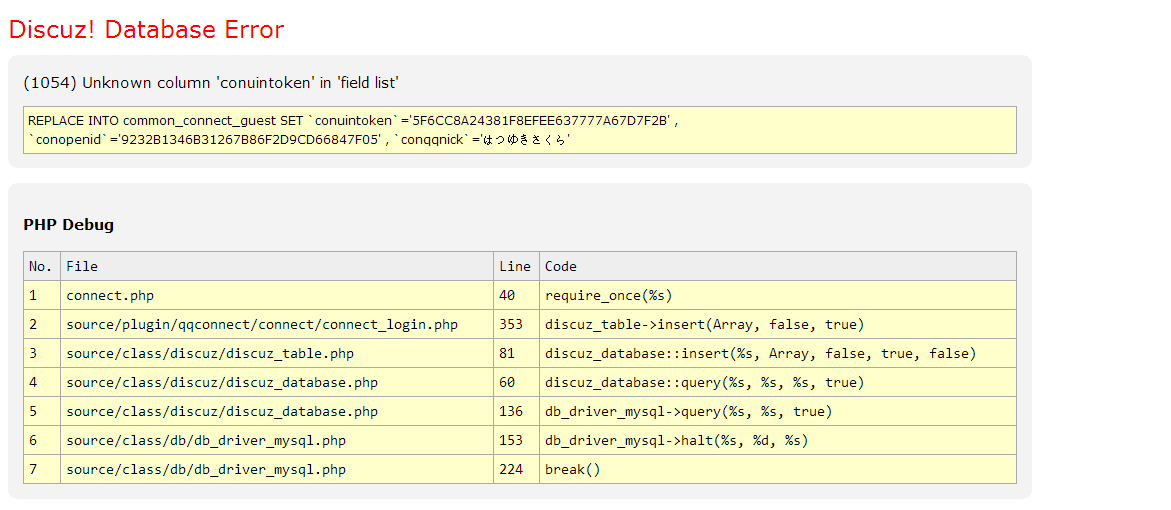The width and height of the screenshot is (1171, 510).
Task: Click the REPLACE INTO SQL query box
Action: click(x=519, y=130)
